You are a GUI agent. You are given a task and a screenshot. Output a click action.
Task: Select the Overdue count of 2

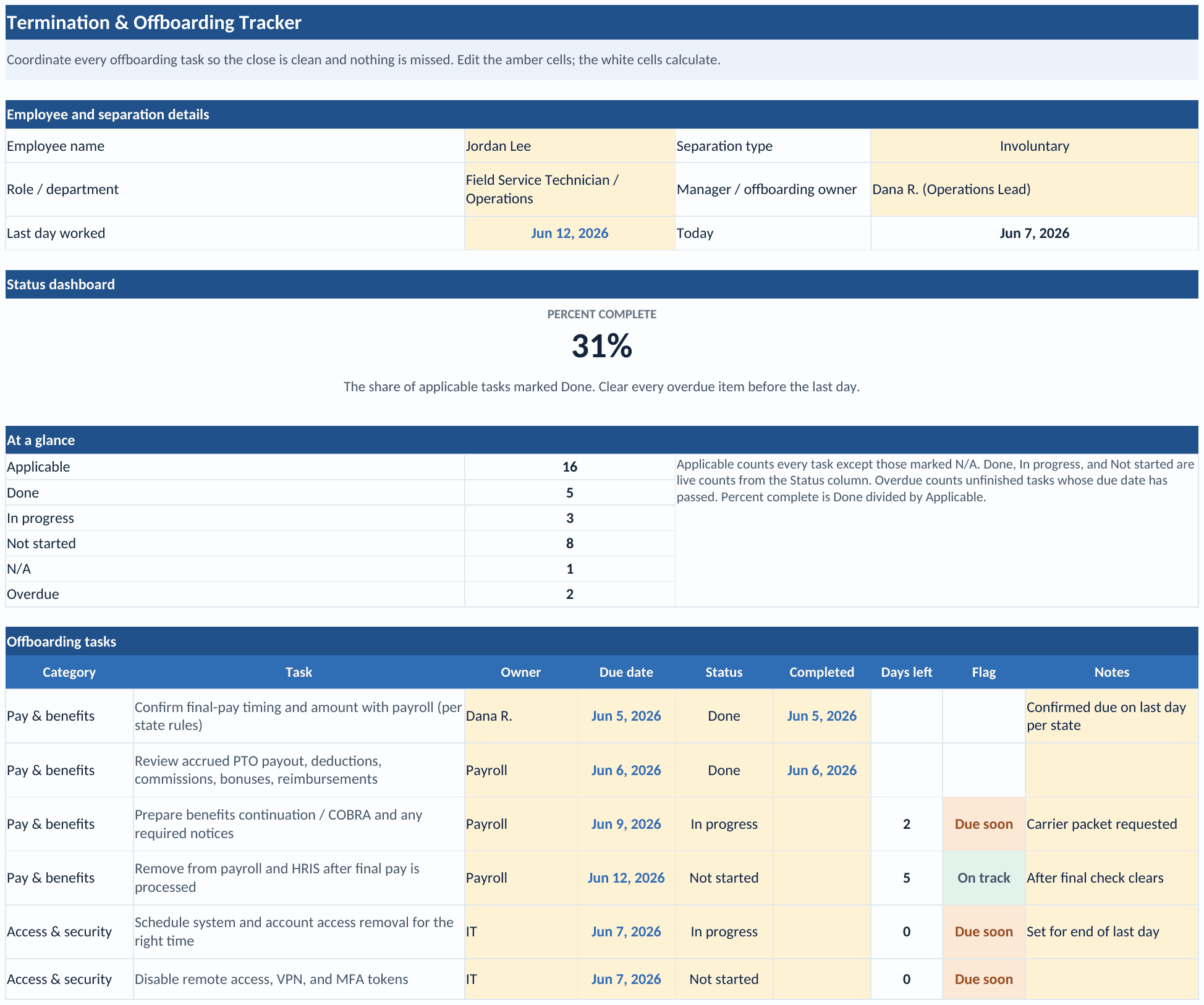pos(569,594)
